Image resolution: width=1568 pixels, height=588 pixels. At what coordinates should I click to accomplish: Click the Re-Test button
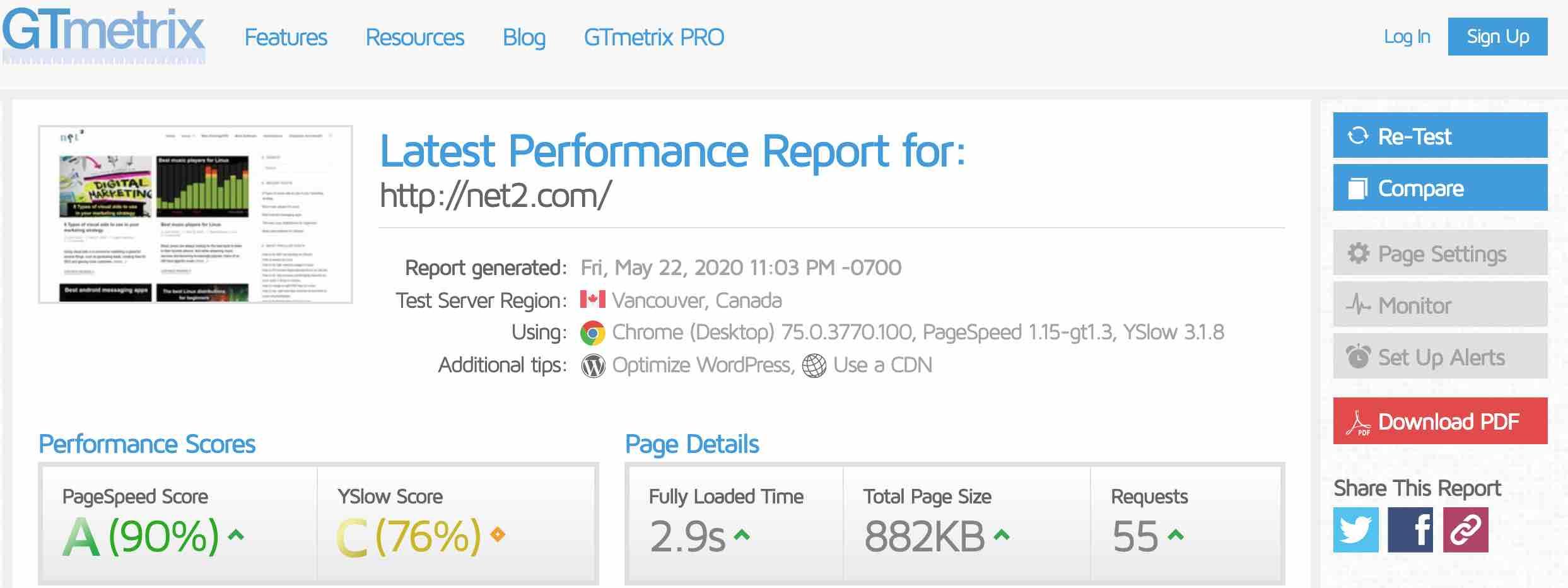click(x=1441, y=135)
